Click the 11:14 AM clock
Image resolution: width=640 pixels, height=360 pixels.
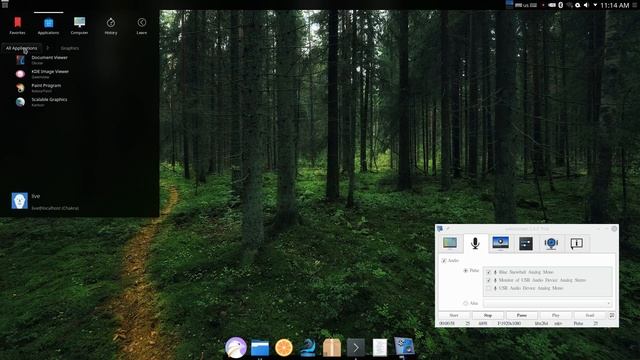point(615,5)
